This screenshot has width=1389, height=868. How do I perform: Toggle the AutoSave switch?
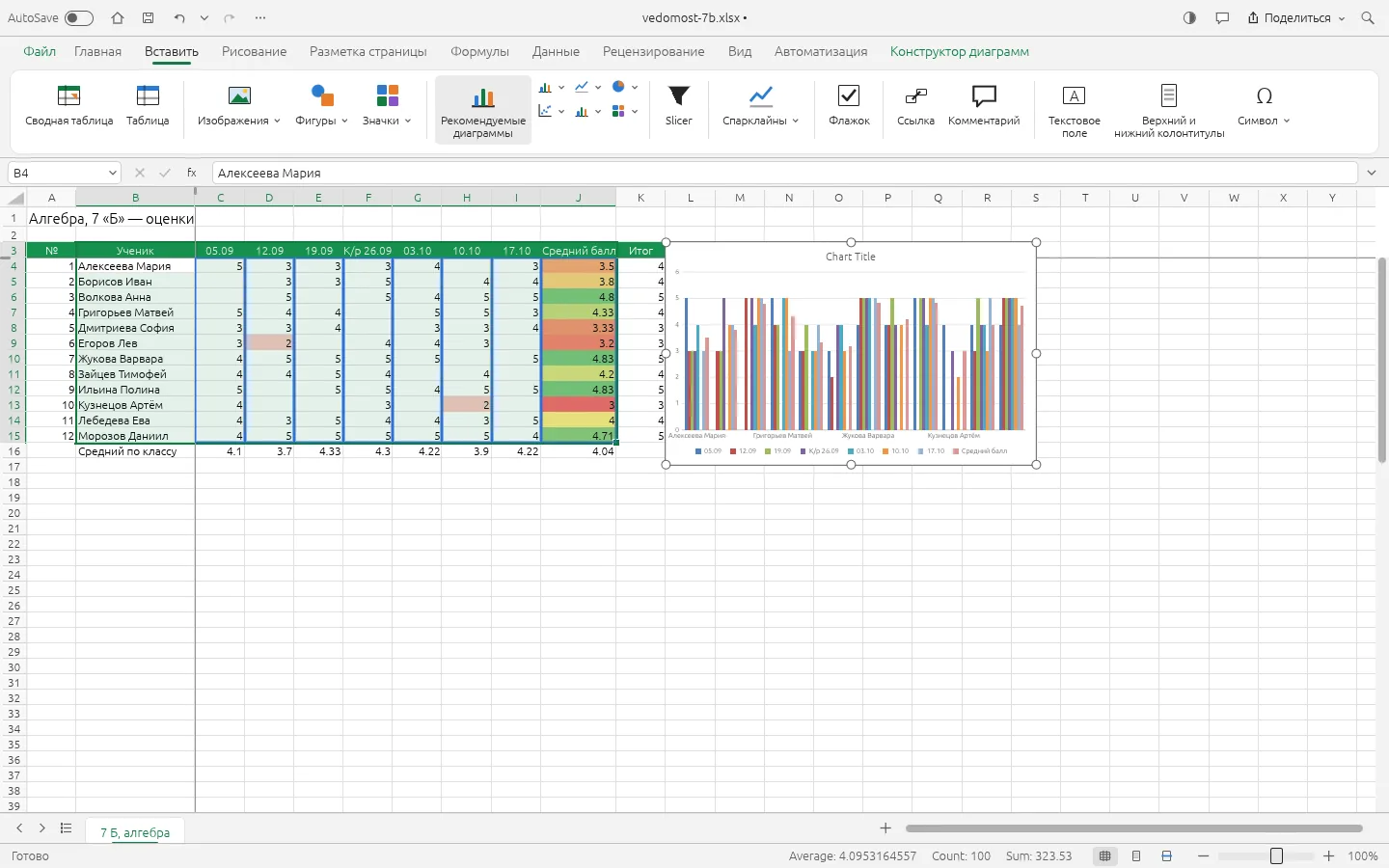(79, 18)
